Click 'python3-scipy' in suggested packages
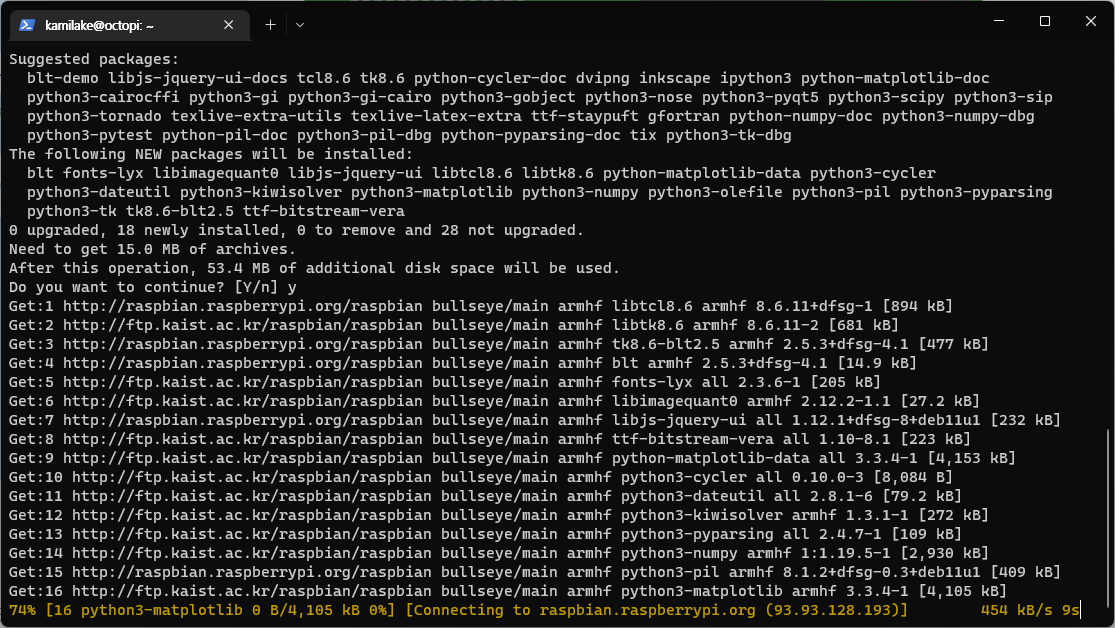This screenshot has height=628, width=1115. coord(886,97)
